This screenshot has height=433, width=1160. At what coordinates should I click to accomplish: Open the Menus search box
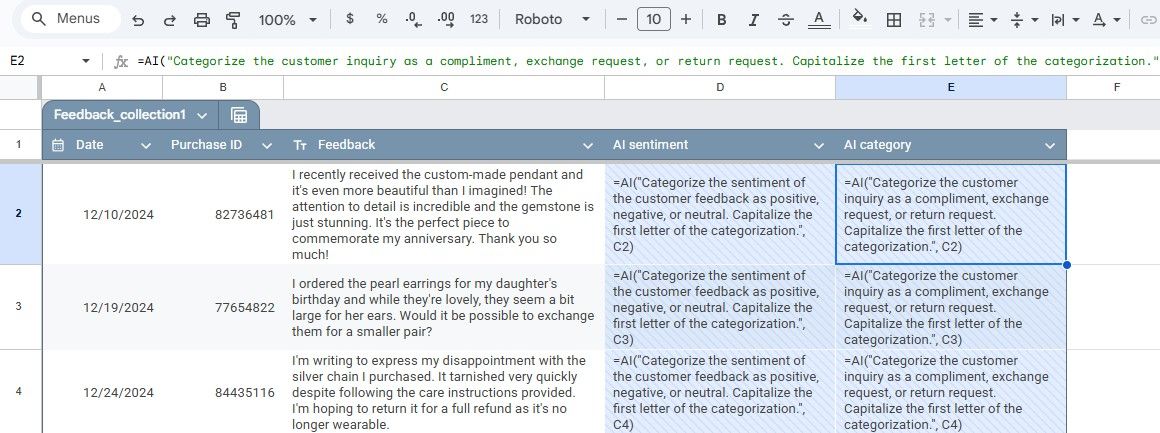pyautogui.click(x=71, y=19)
